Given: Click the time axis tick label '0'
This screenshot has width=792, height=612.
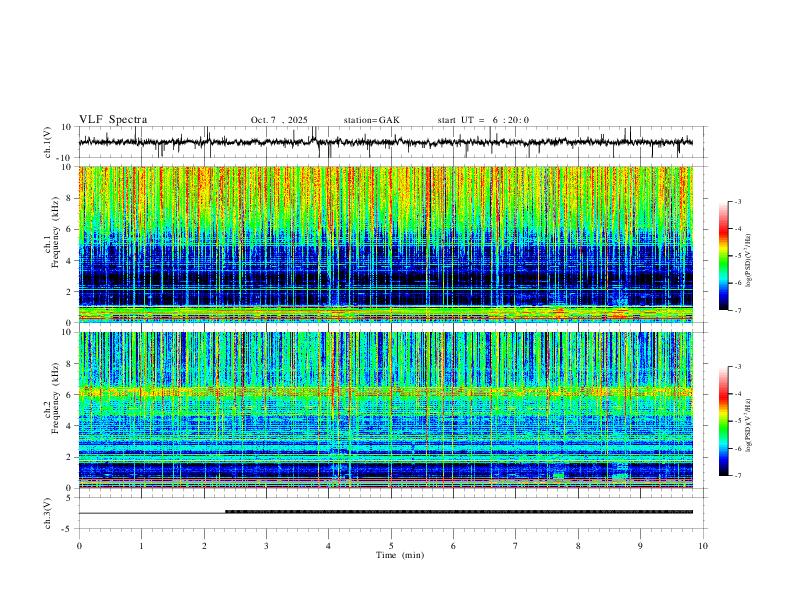Looking at the screenshot, I should [79, 546].
